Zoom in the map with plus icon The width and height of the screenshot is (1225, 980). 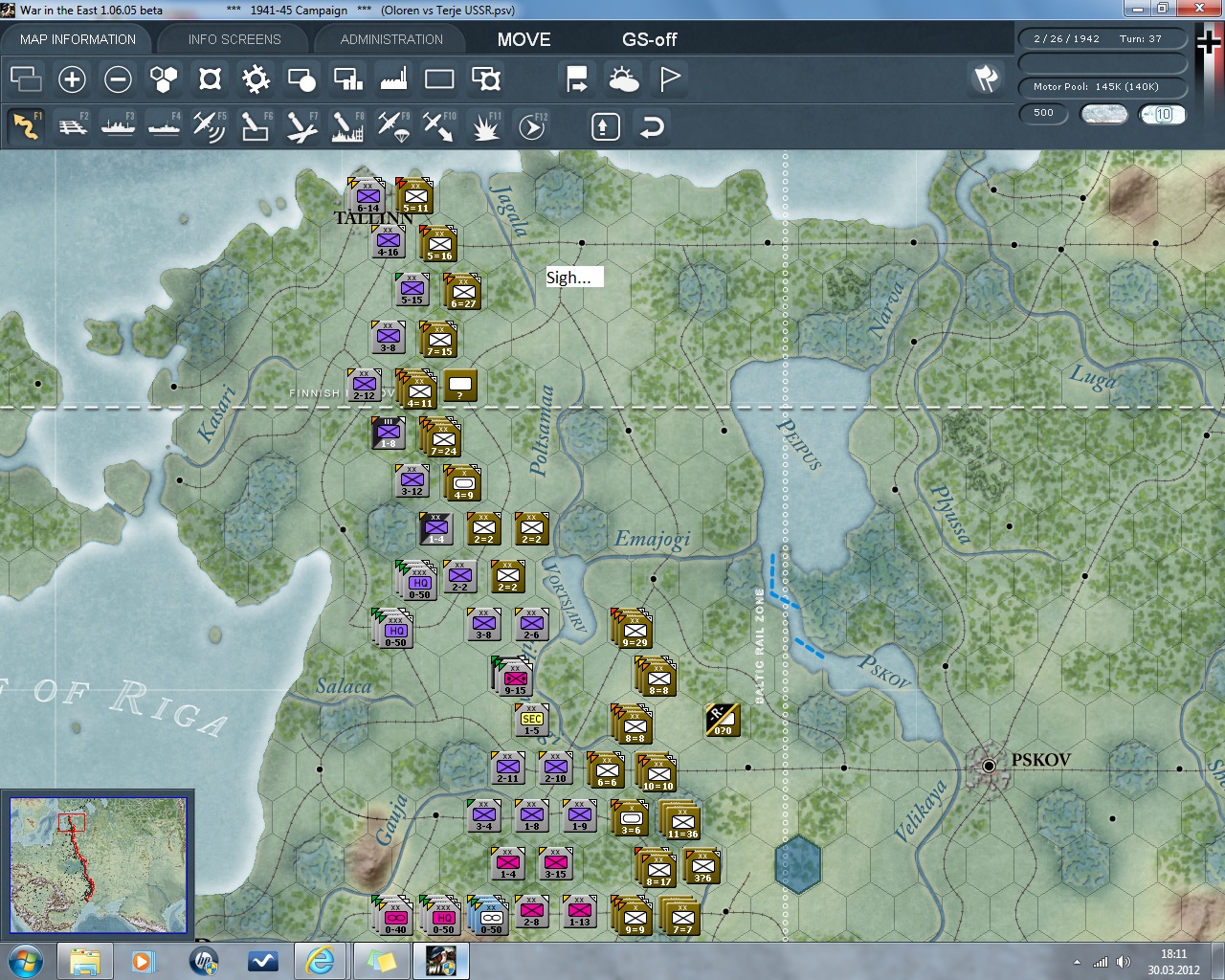tap(72, 78)
